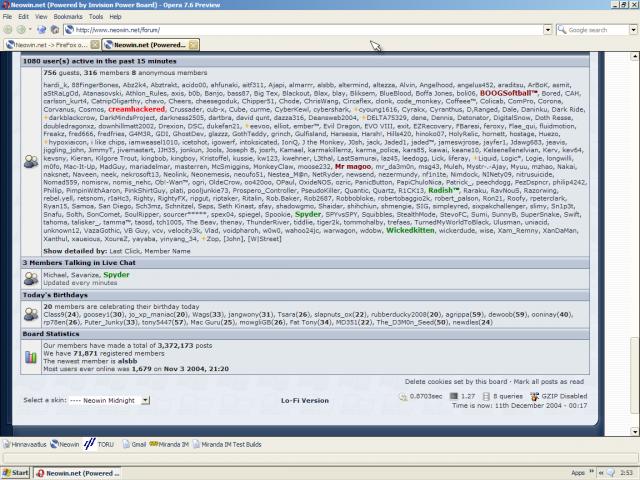Click Class9 in the birthday list
This screenshot has width=640, height=480.
(53, 314)
